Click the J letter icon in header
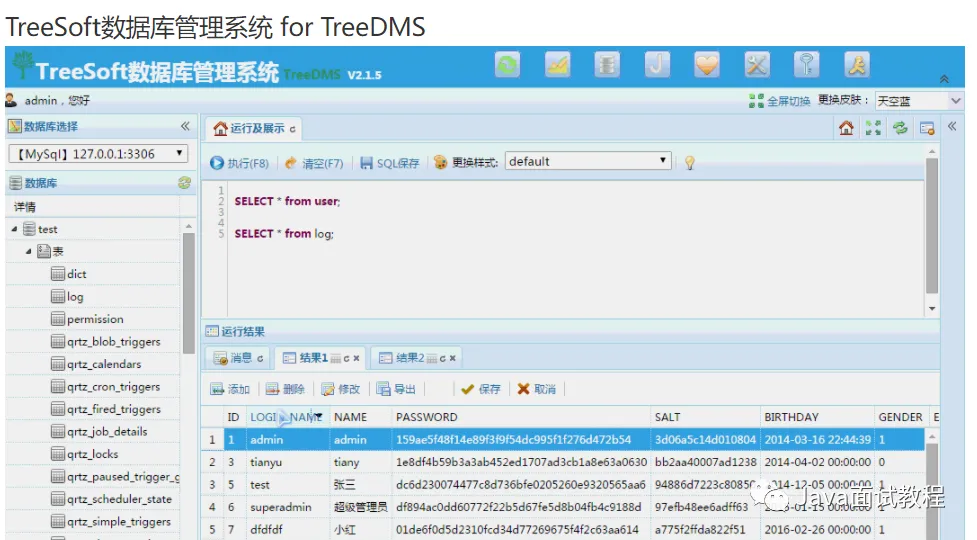977x540 pixels. [x=657, y=65]
